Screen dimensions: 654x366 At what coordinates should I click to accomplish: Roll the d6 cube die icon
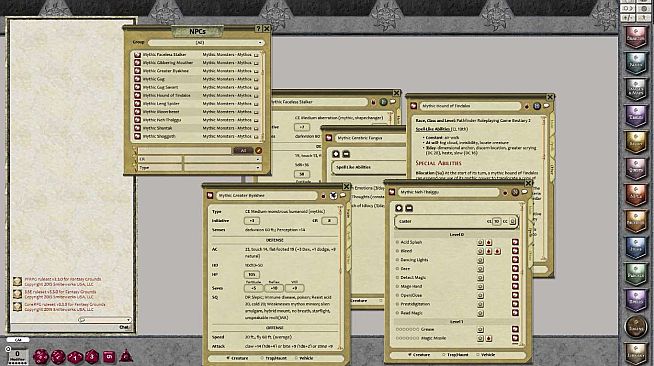(109, 356)
